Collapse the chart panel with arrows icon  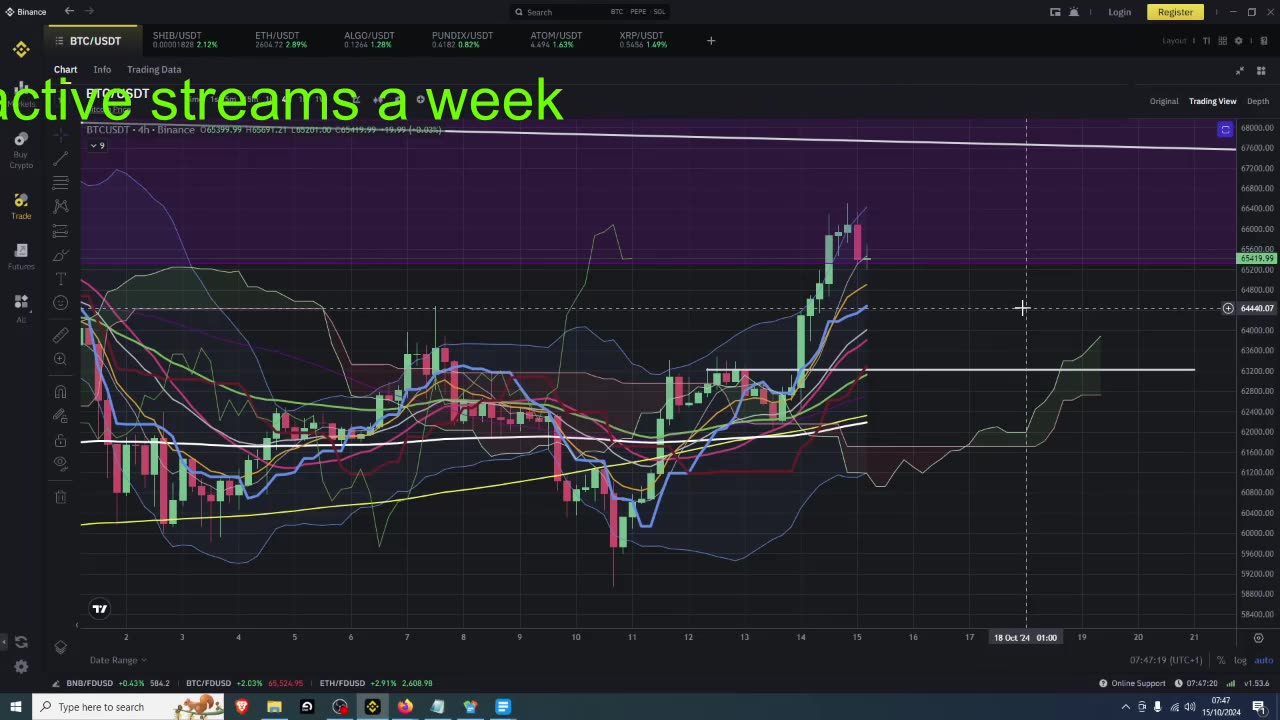point(1240,70)
